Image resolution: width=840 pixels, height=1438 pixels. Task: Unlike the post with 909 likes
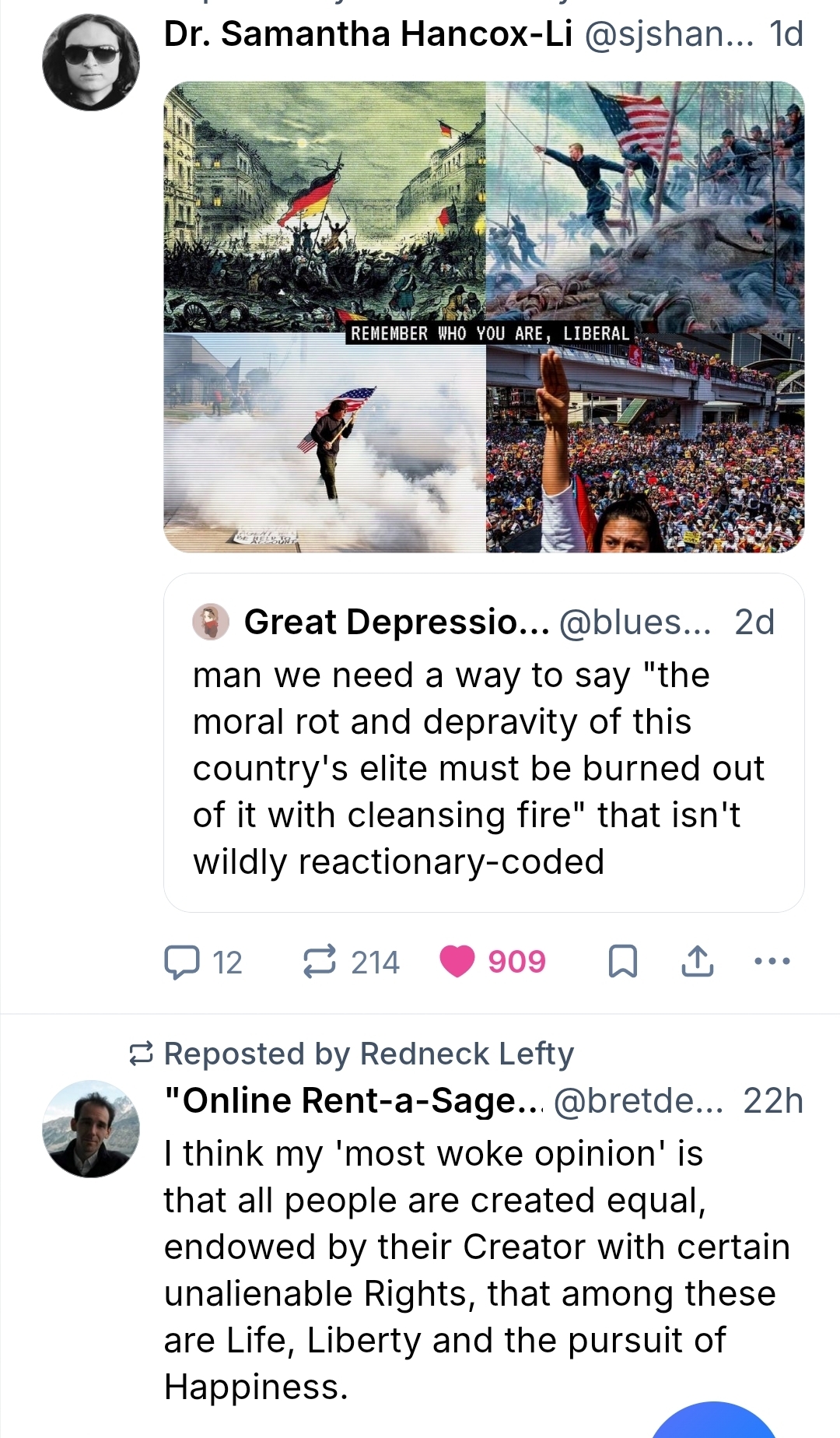point(457,962)
